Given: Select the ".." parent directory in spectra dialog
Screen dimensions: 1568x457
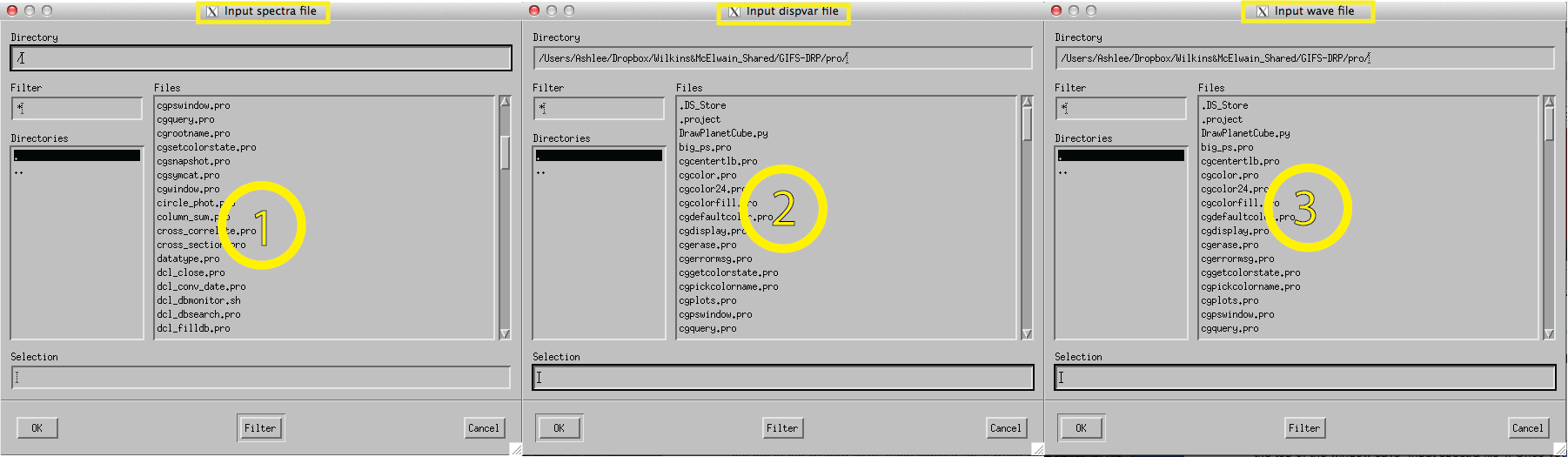Looking at the screenshot, I should (x=18, y=172).
